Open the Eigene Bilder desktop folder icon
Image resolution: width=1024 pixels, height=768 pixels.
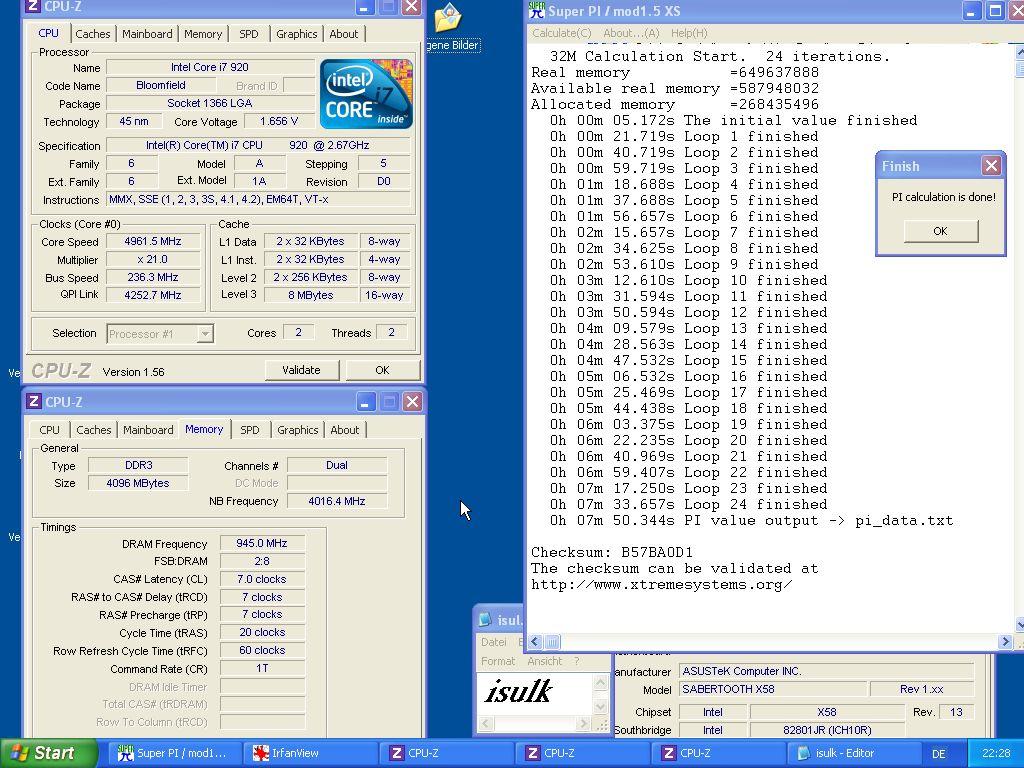pos(448,18)
